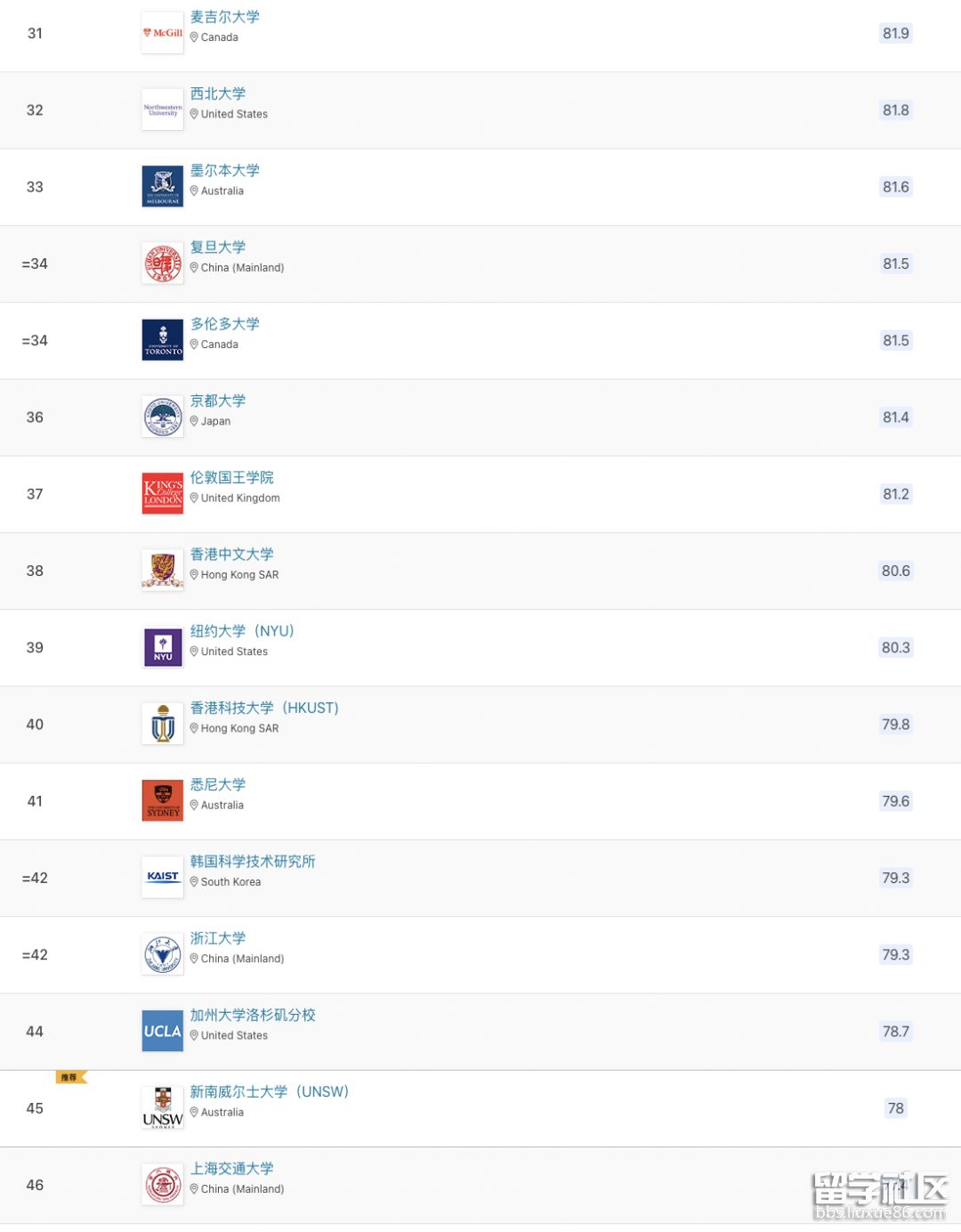Open the 京都大学 link
This screenshot has height=1232, width=961.
click(218, 401)
